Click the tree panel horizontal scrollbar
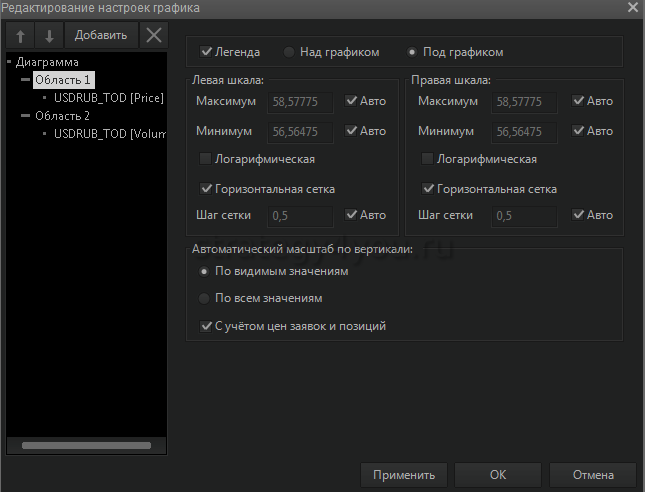645x492 pixels. [86, 446]
